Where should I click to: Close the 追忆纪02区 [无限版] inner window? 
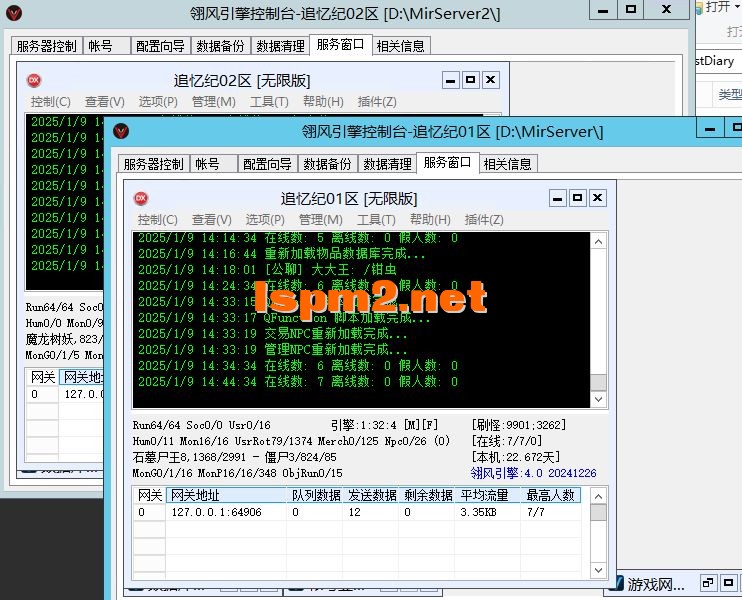coord(491,80)
